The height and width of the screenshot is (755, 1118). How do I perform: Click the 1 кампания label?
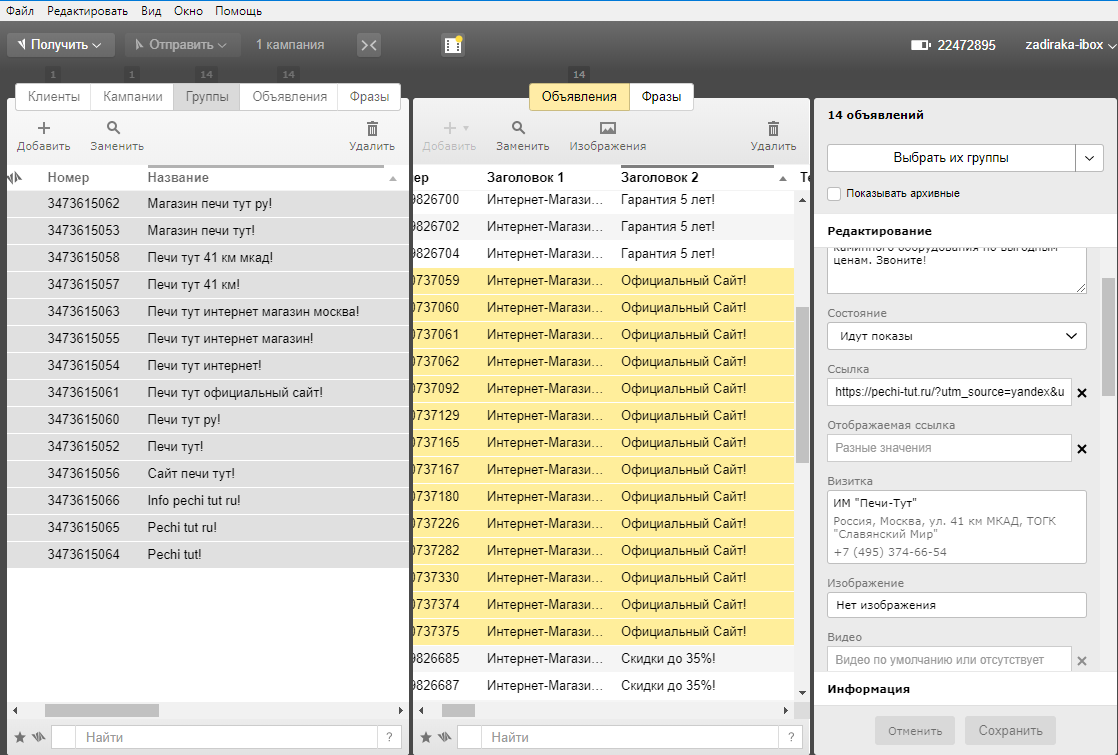[x=290, y=45]
